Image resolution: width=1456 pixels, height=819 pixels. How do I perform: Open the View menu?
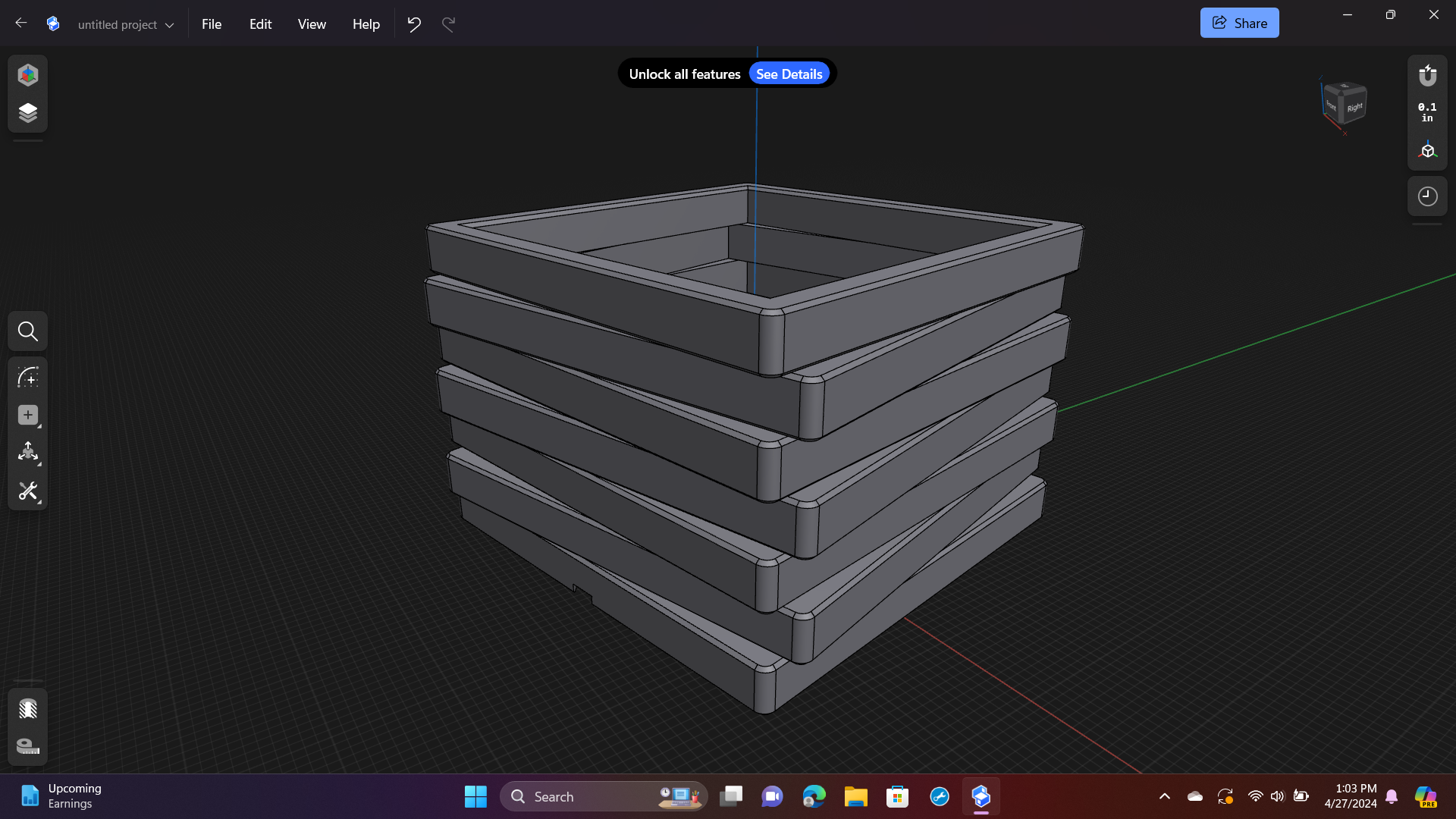[311, 24]
